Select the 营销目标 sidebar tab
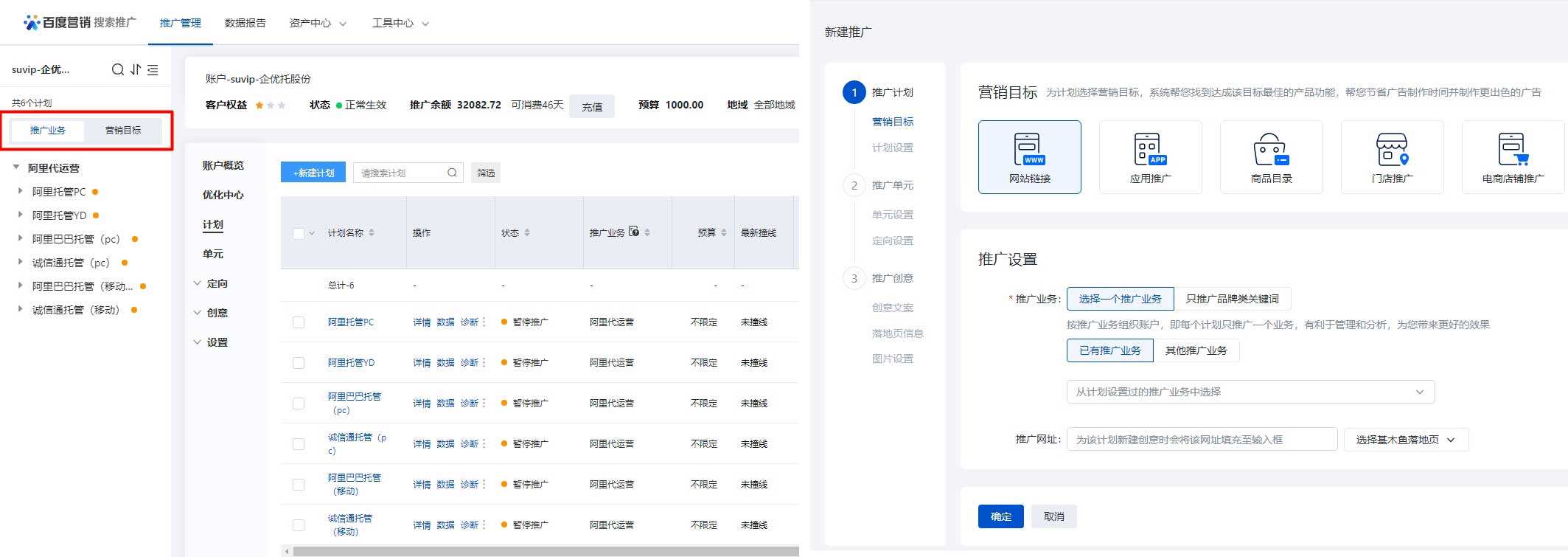1568x557 pixels. coord(123,130)
